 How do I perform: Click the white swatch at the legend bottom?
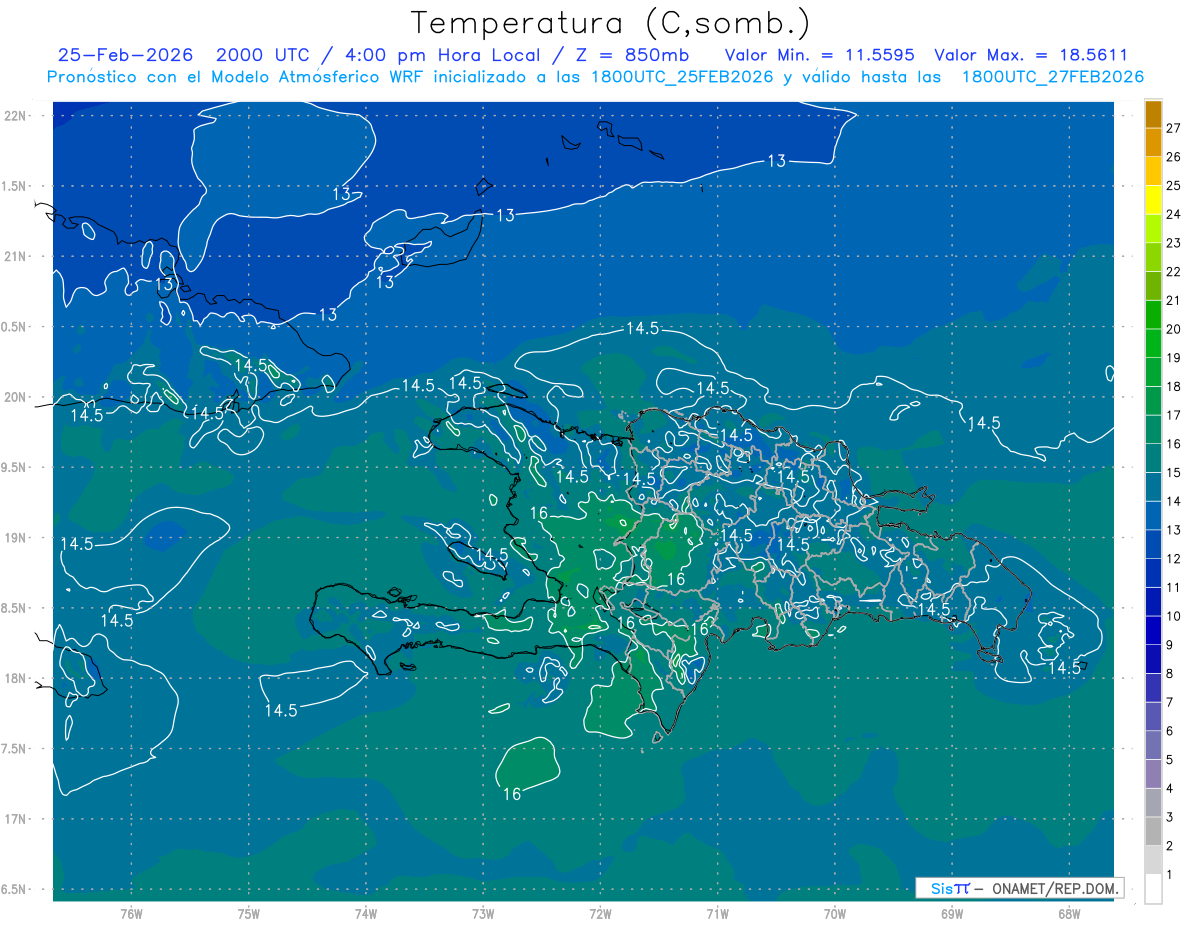click(1153, 889)
